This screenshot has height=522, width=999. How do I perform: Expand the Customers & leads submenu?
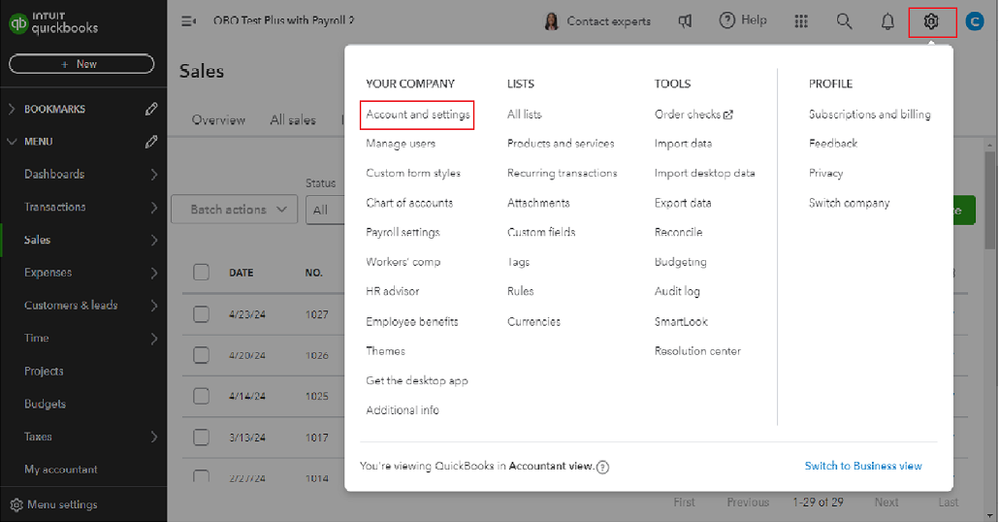(154, 305)
